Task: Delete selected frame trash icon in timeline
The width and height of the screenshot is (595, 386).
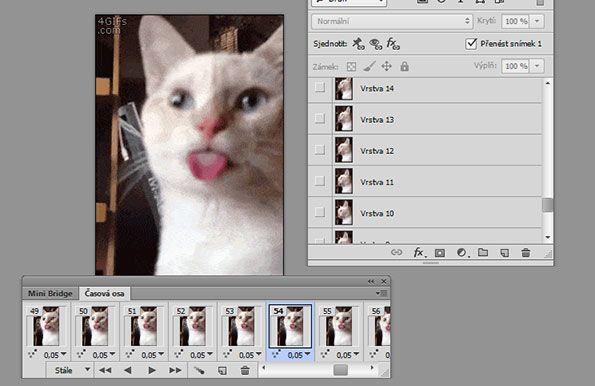Action: point(245,370)
